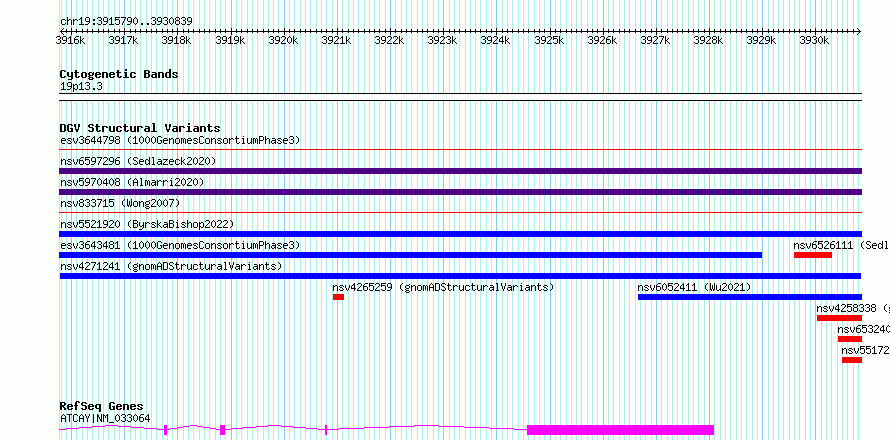Screen dimensions: 890x440
Task: Click the 3918k ruler tick label
Action: (x=177, y=40)
